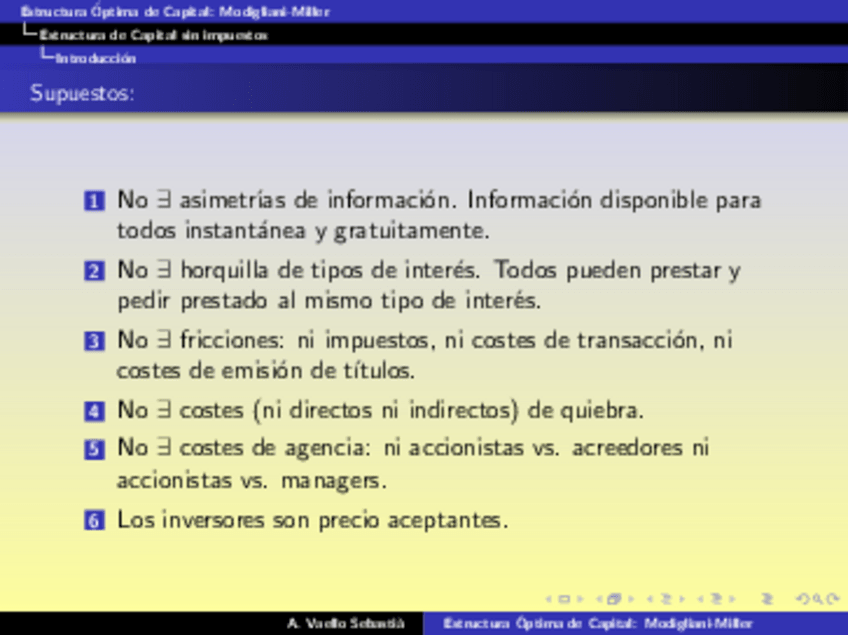
Task: Jump to next section arrow
Action: coord(732,599)
